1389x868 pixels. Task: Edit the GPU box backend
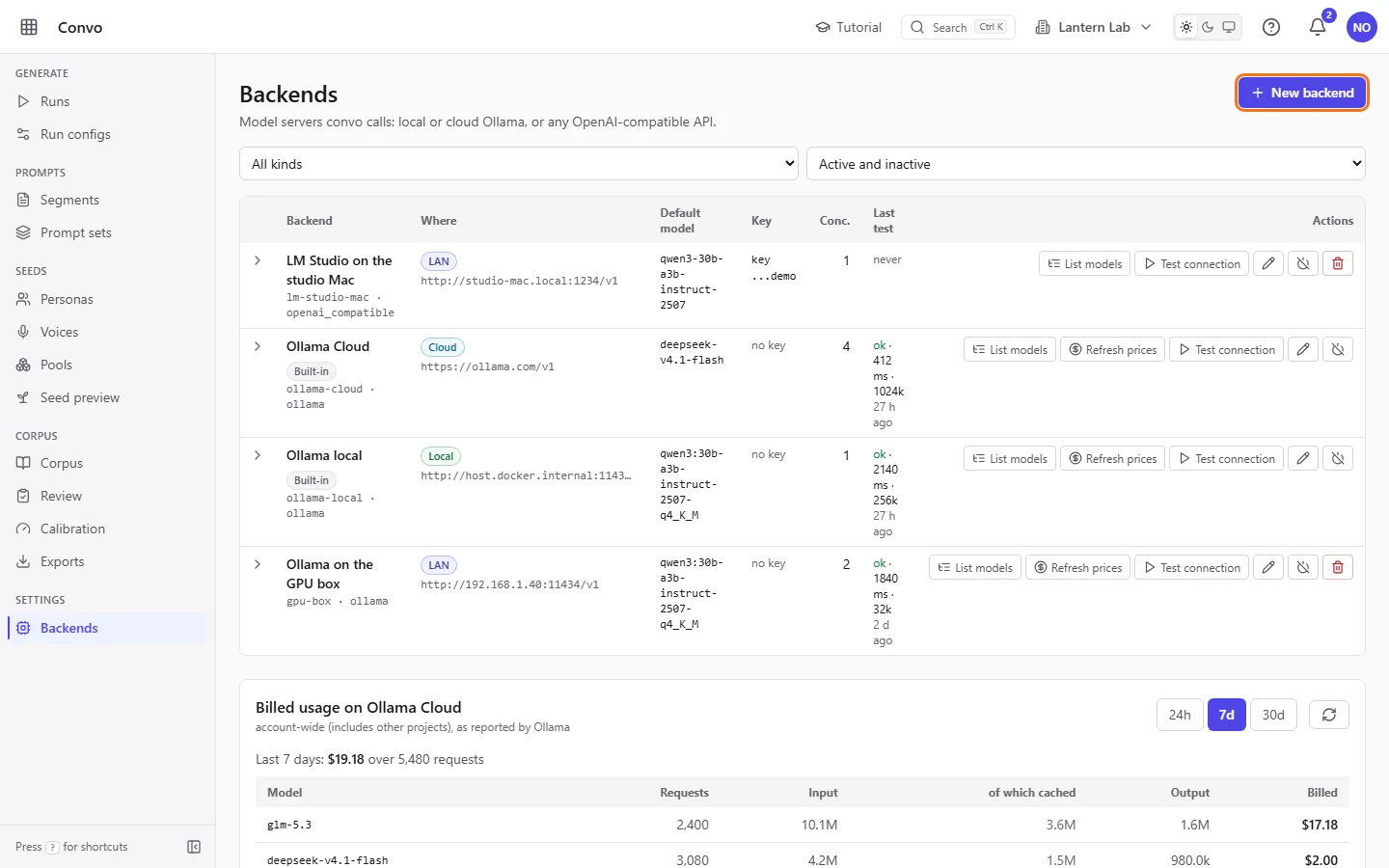coord(1268,567)
